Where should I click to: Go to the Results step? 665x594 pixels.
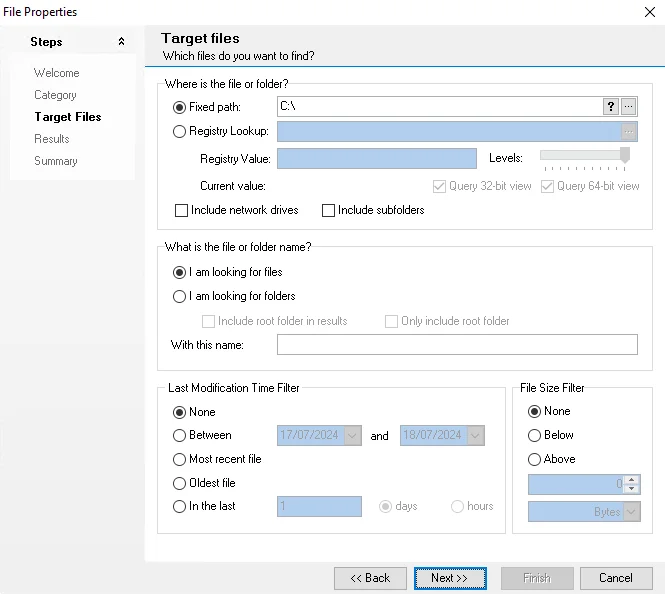tap(52, 139)
